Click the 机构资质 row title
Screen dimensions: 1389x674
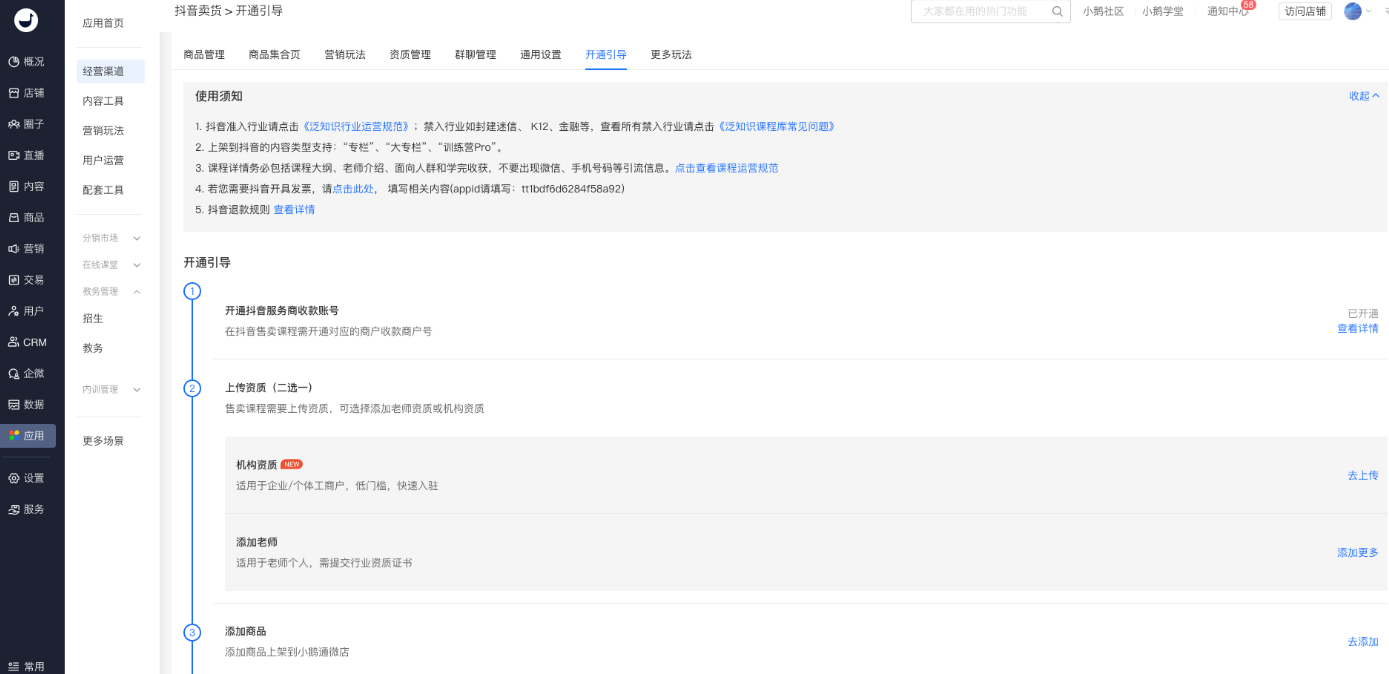257,465
